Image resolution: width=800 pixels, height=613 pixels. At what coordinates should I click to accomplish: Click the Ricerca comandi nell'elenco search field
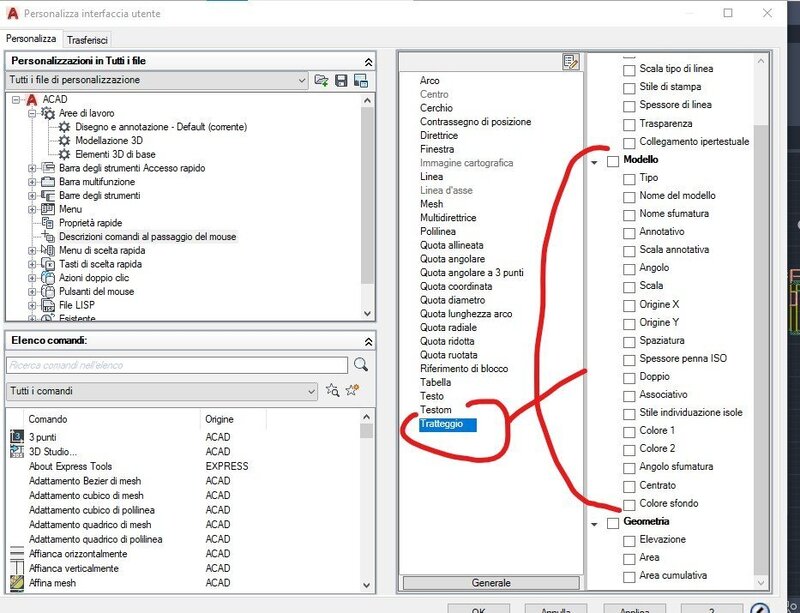(x=177, y=365)
